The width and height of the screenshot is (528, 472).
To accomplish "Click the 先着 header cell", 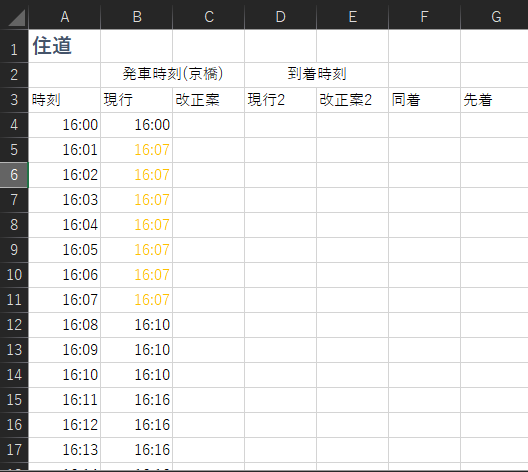I will coord(495,100).
